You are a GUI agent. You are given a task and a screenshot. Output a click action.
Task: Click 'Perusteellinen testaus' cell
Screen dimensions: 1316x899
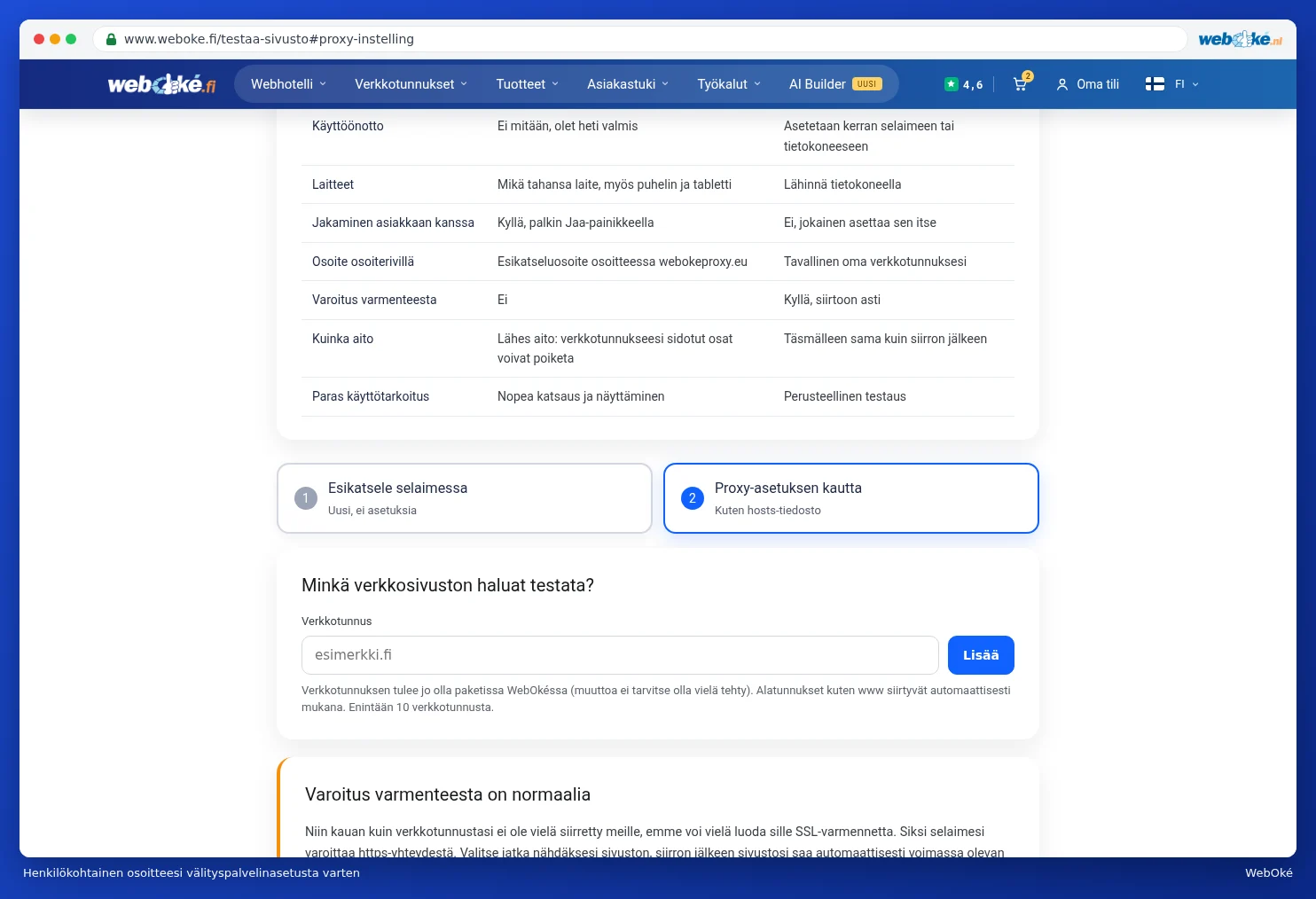845,396
